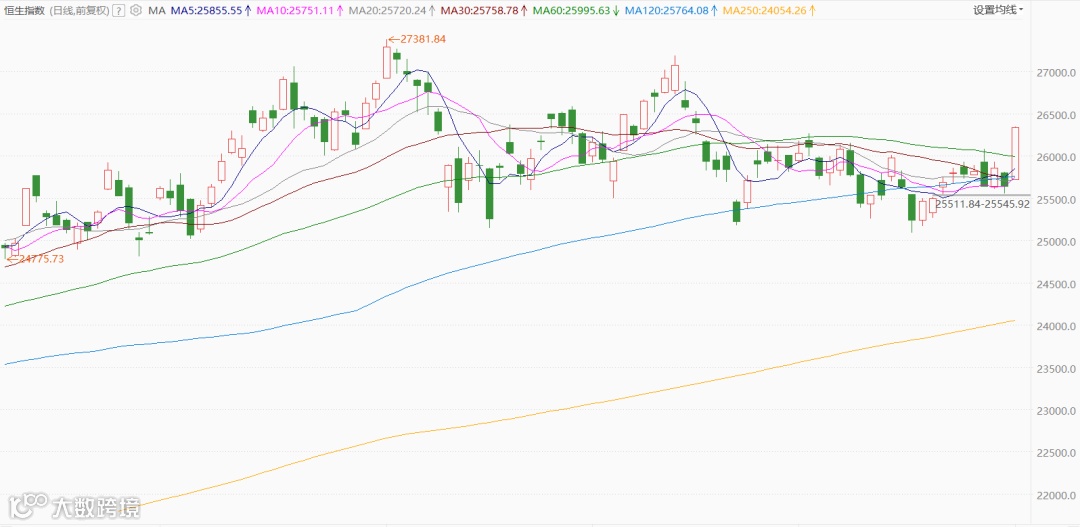Click the MA30:25758.78 indicator label
Image resolution: width=1080 pixels, height=527 pixels.
pos(484,10)
